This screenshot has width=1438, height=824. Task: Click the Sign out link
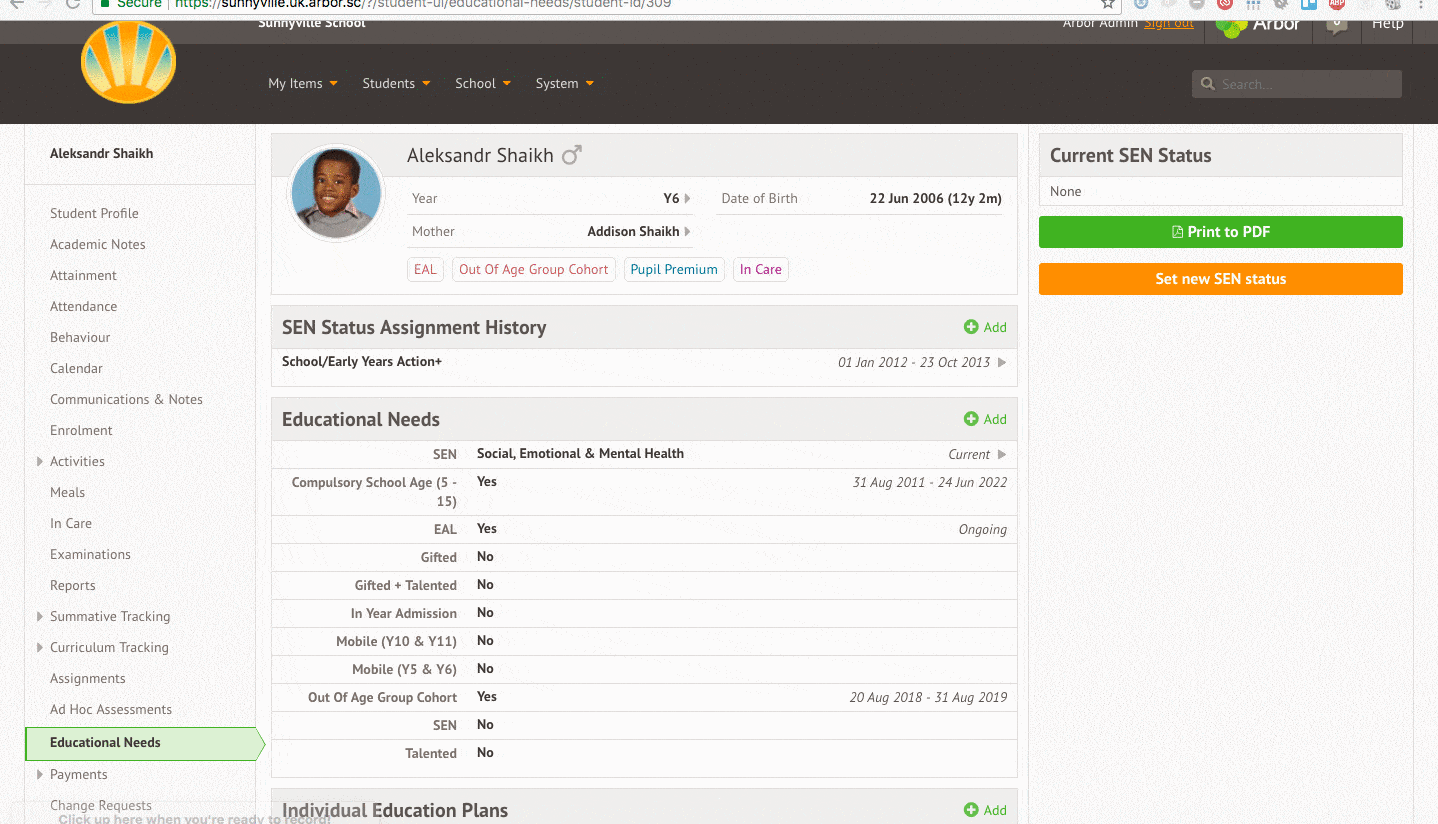(1168, 23)
